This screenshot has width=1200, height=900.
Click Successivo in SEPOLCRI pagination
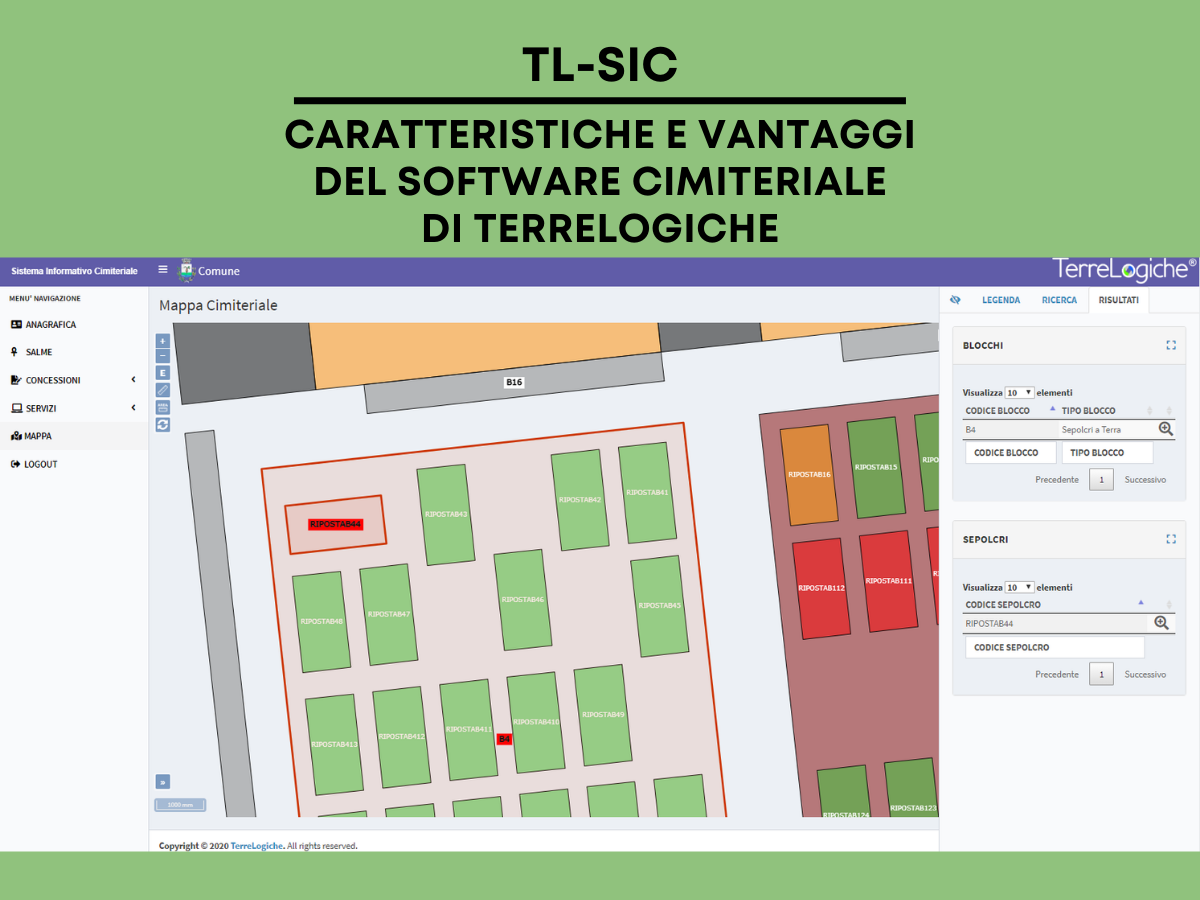[1145, 674]
